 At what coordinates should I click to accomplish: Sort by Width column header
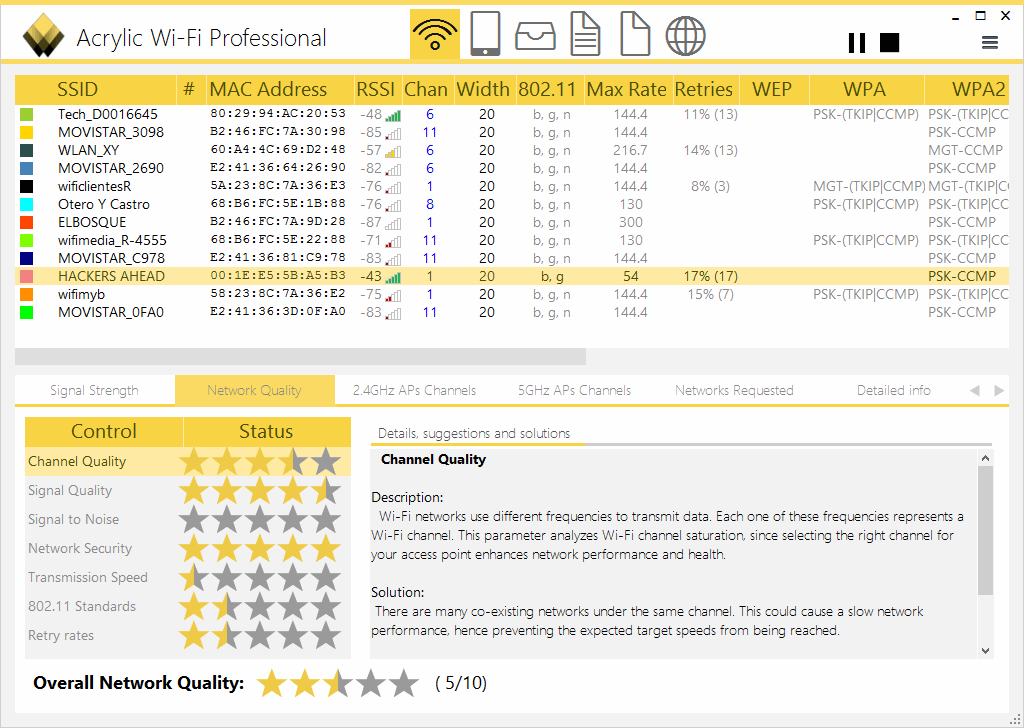[484, 89]
